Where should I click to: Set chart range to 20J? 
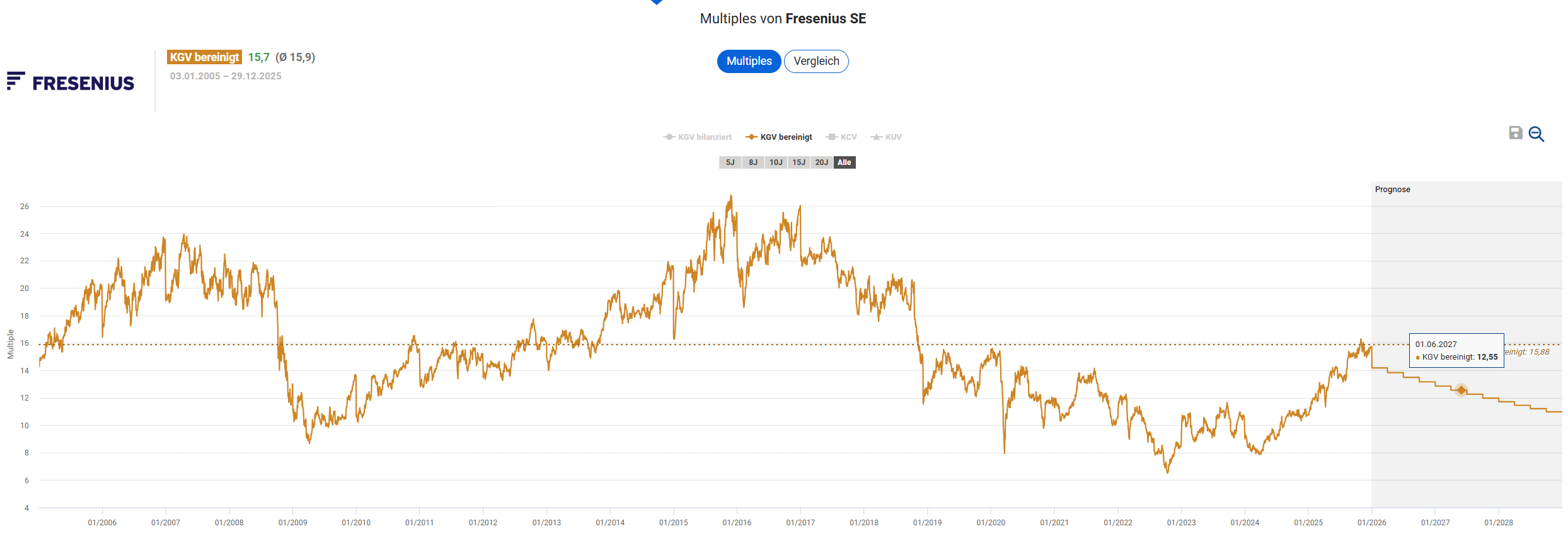(x=821, y=163)
